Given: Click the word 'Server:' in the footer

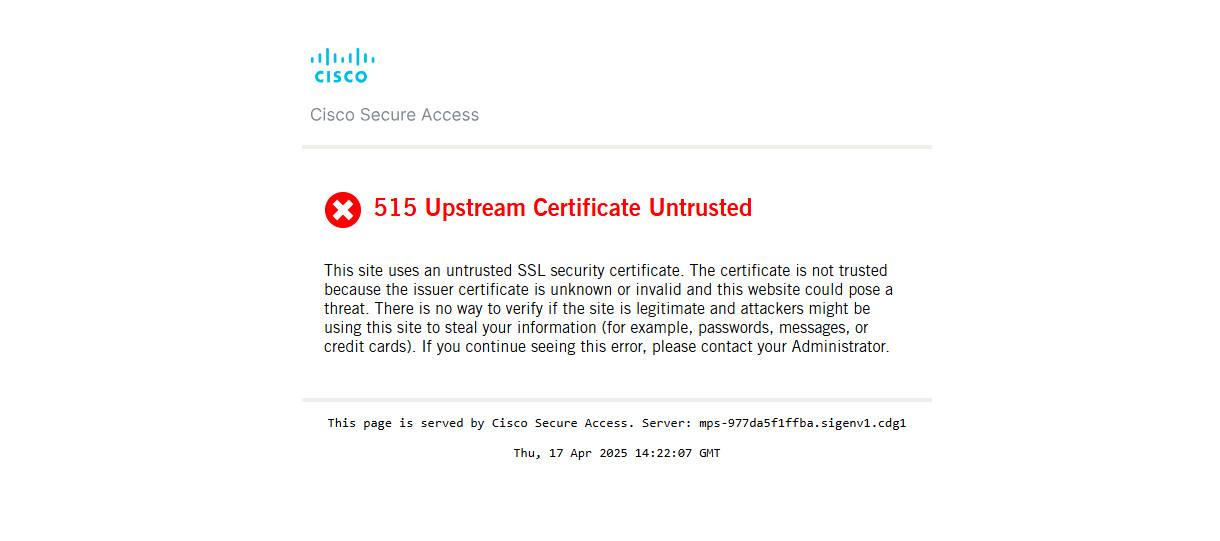Looking at the screenshot, I should pos(666,423).
